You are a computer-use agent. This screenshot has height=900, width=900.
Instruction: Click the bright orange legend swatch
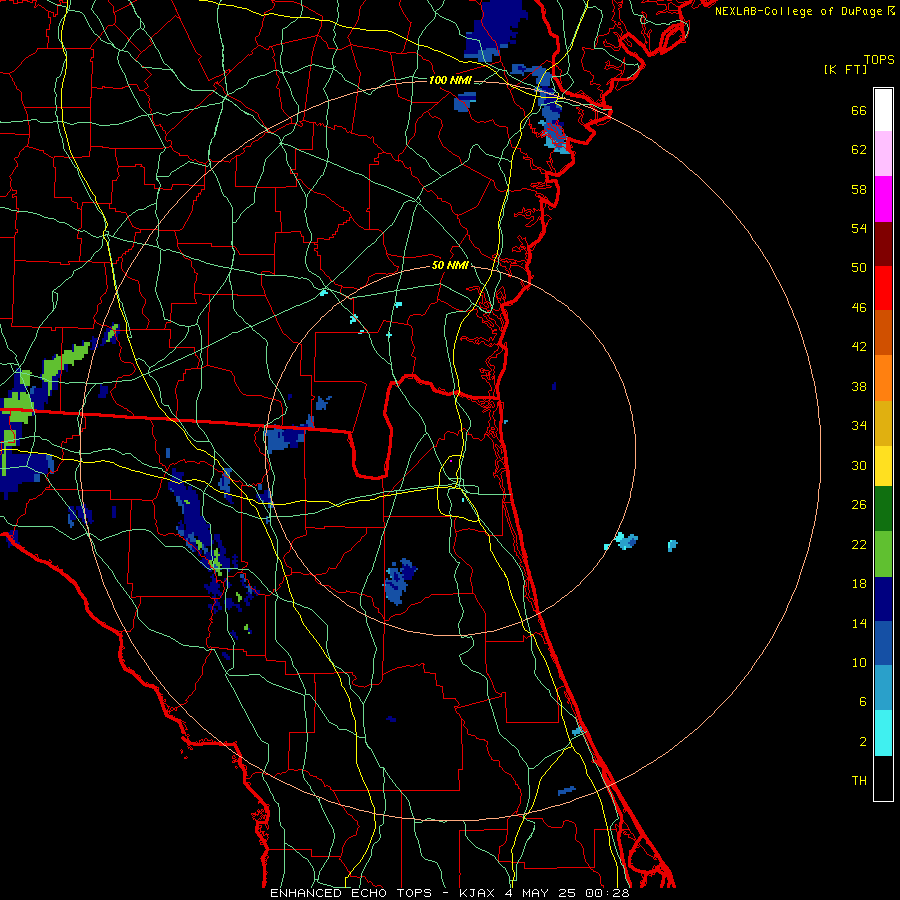[x=883, y=378]
